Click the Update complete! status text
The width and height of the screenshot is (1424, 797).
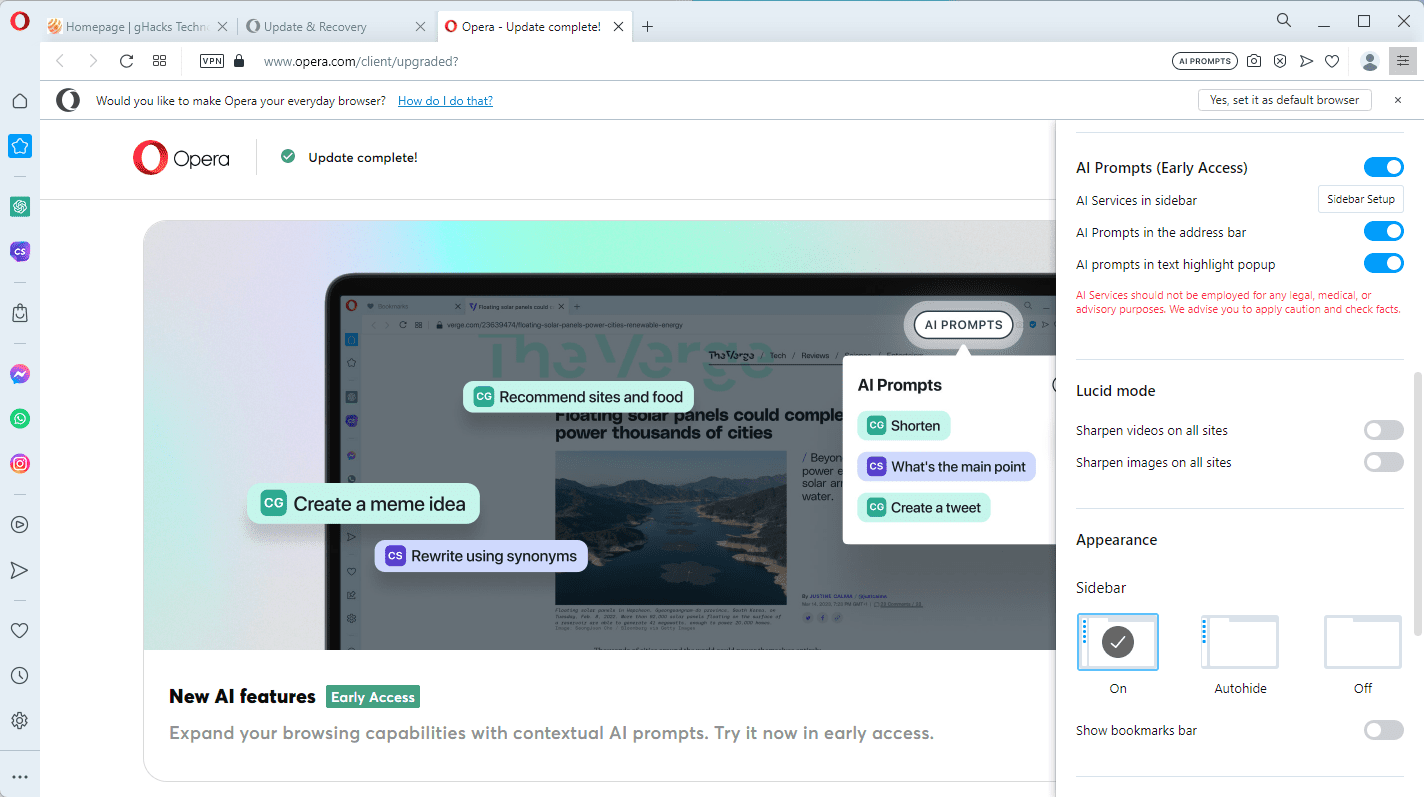click(x=363, y=158)
